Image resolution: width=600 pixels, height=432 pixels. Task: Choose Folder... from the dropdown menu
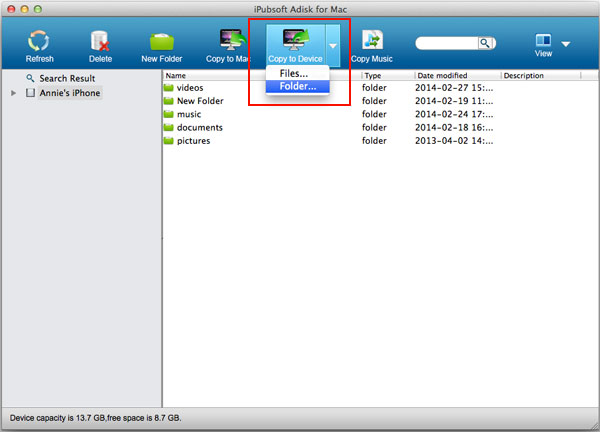click(298, 86)
